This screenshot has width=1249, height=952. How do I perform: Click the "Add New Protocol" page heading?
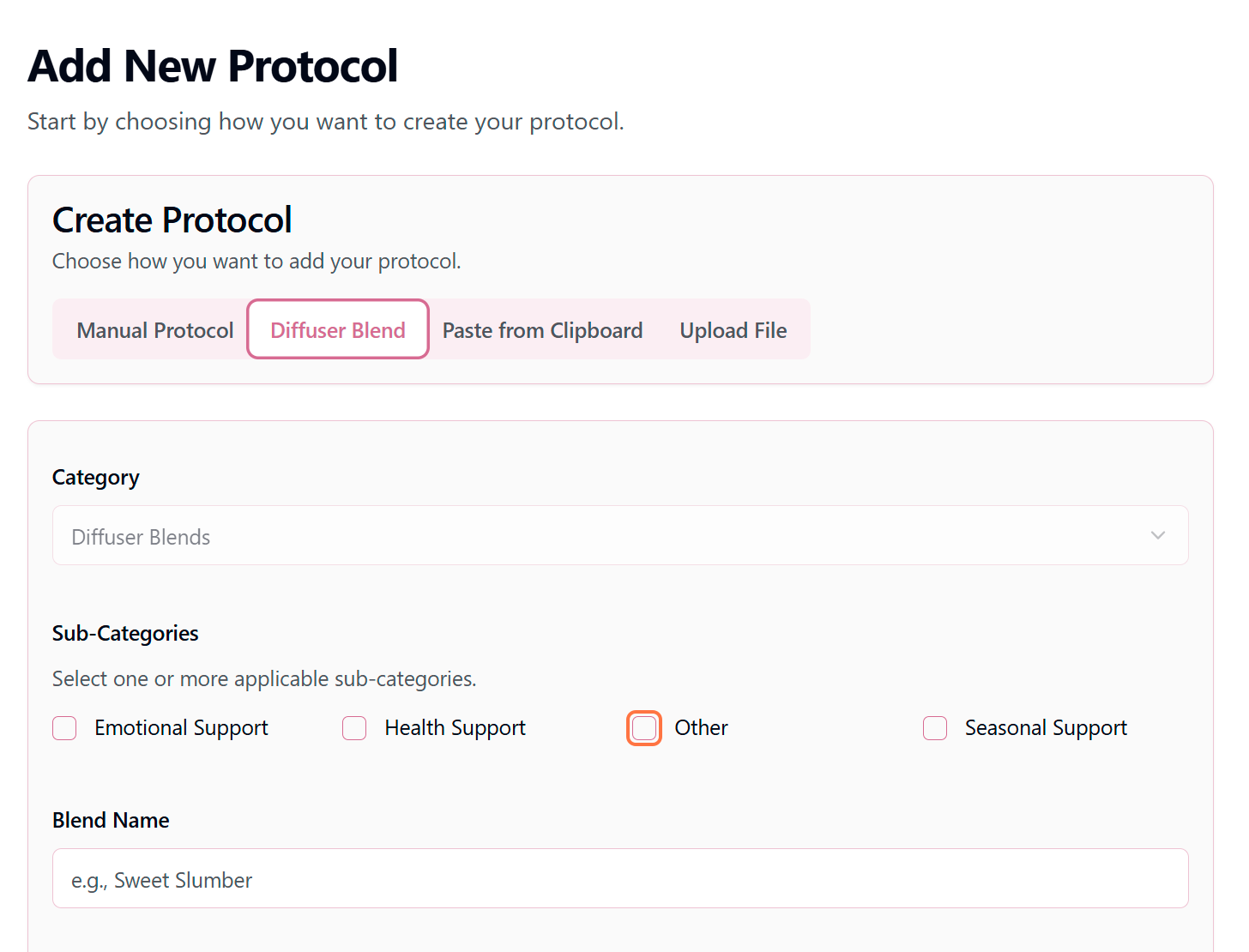click(213, 67)
